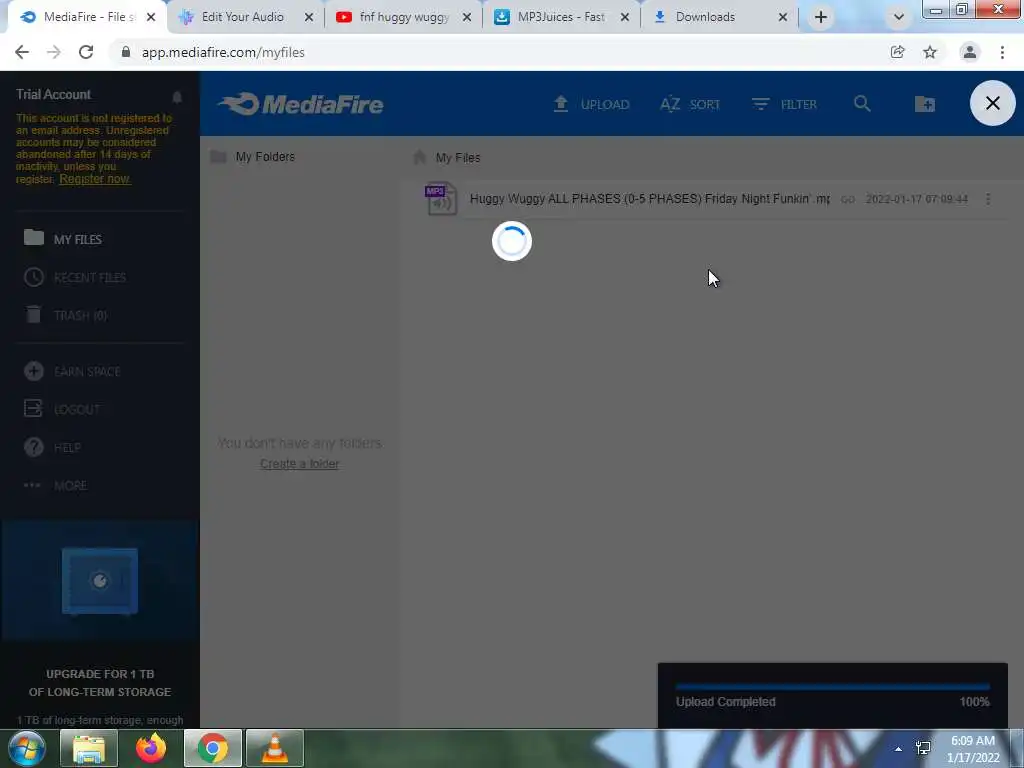Expand the More sidebar item

pos(55,486)
